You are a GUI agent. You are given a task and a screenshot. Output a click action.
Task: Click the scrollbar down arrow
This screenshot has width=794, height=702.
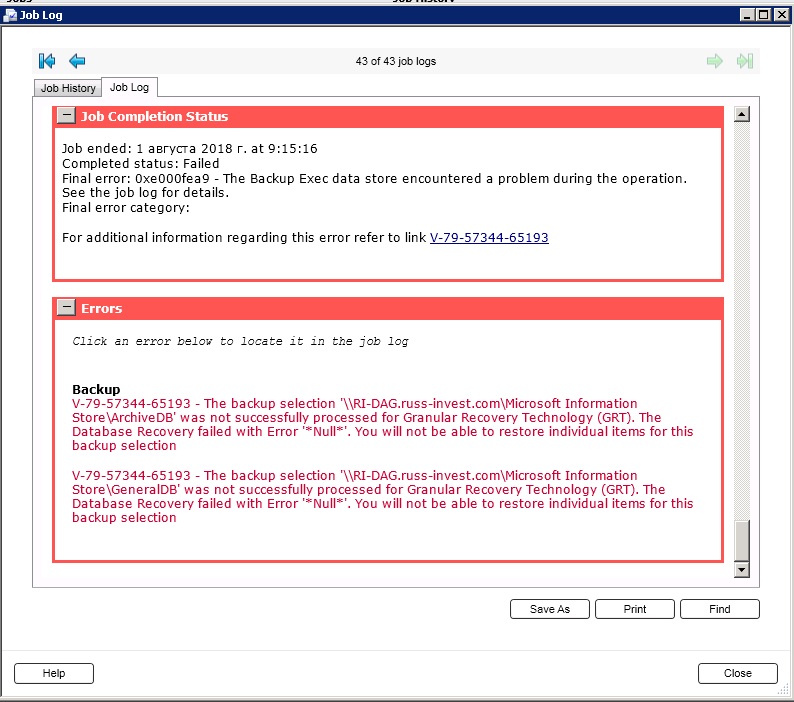tap(741, 569)
